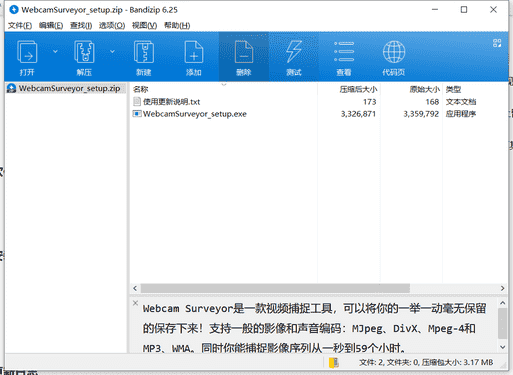Click the Webcam Surveyor description comment text
The image size is (513, 375).
pyautogui.click(x=314, y=328)
